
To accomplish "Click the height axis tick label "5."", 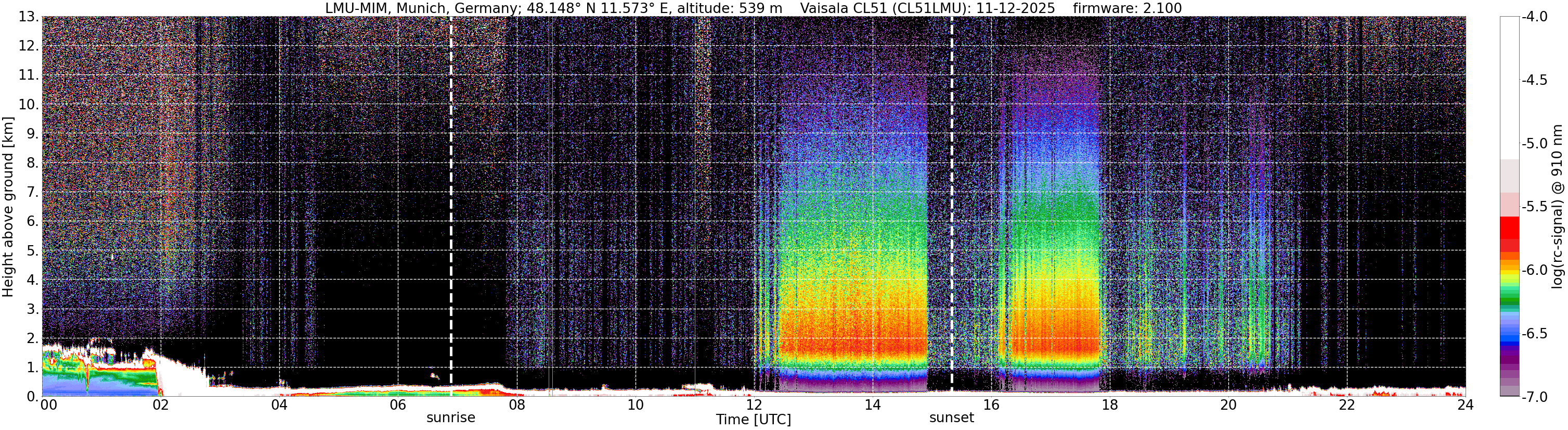I will point(32,250).
